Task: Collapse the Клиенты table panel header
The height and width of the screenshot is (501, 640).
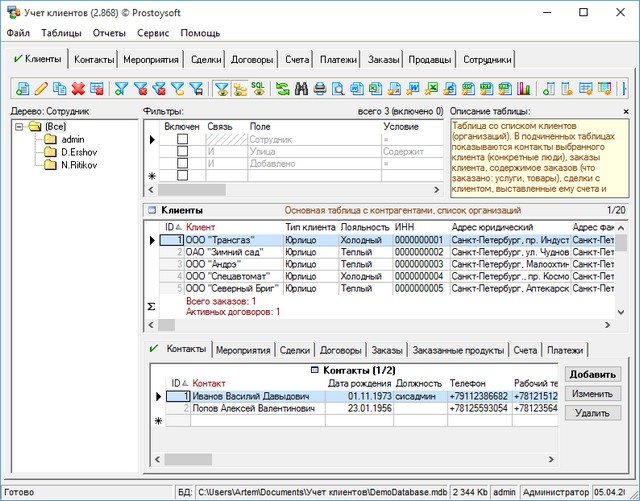Action: point(151,211)
